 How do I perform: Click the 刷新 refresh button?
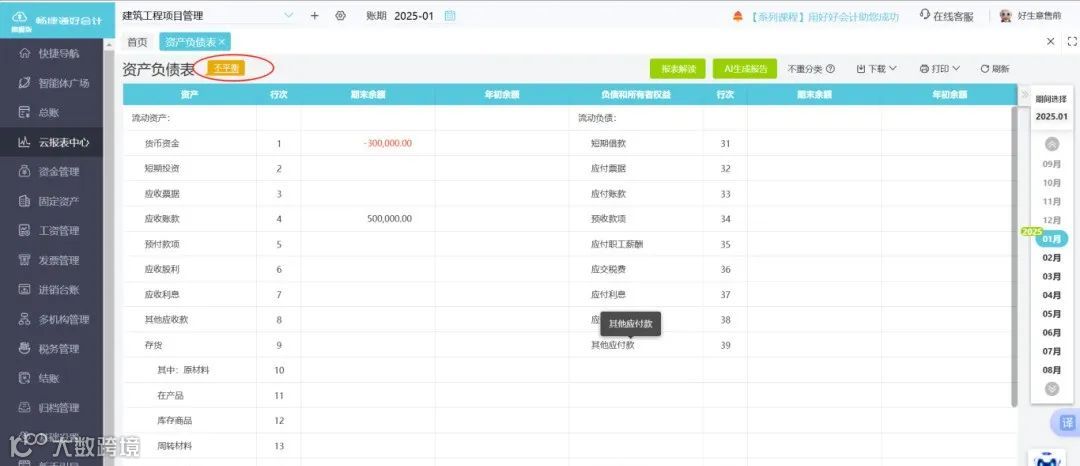point(995,69)
